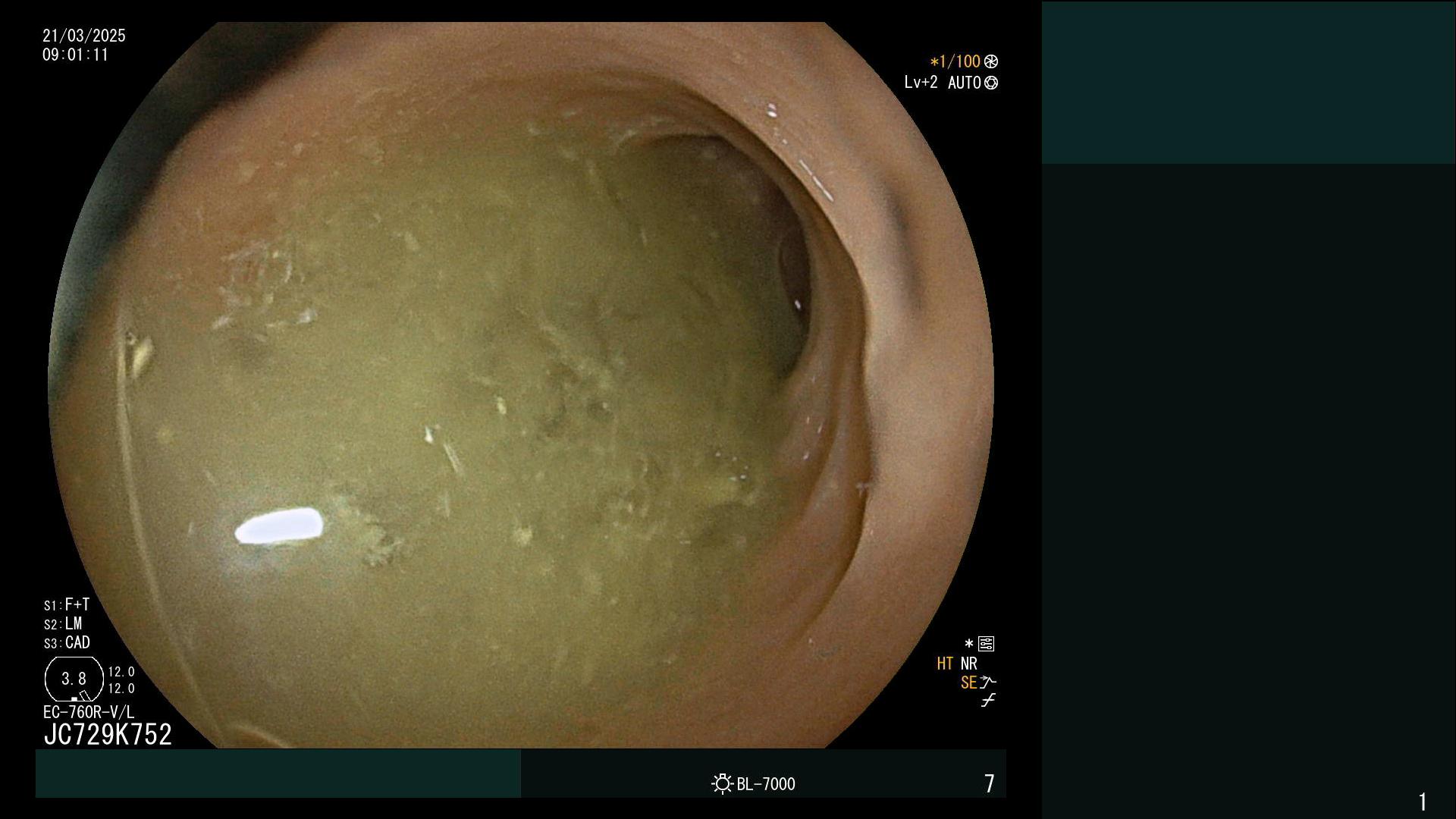Viewport: 1456px width, 819px height.
Task: Click the NR noise reduction indicator
Action: 969,664
